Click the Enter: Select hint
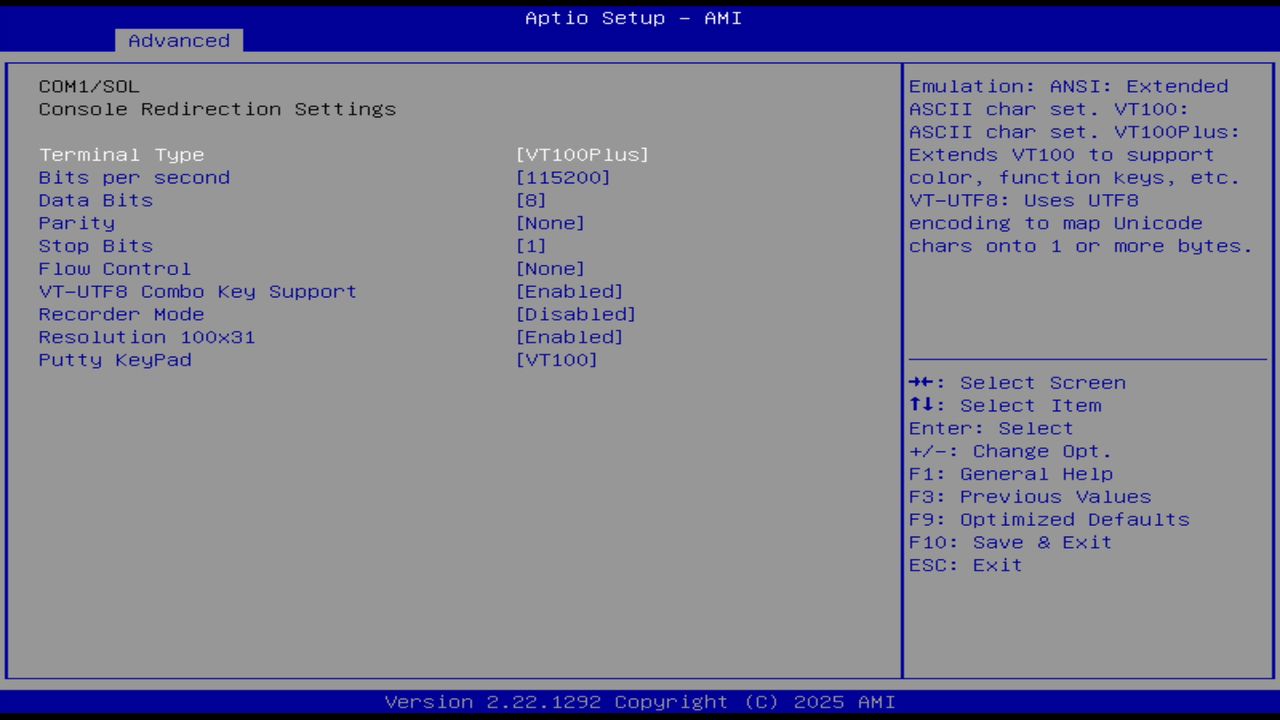The height and width of the screenshot is (720, 1280). [991, 428]
